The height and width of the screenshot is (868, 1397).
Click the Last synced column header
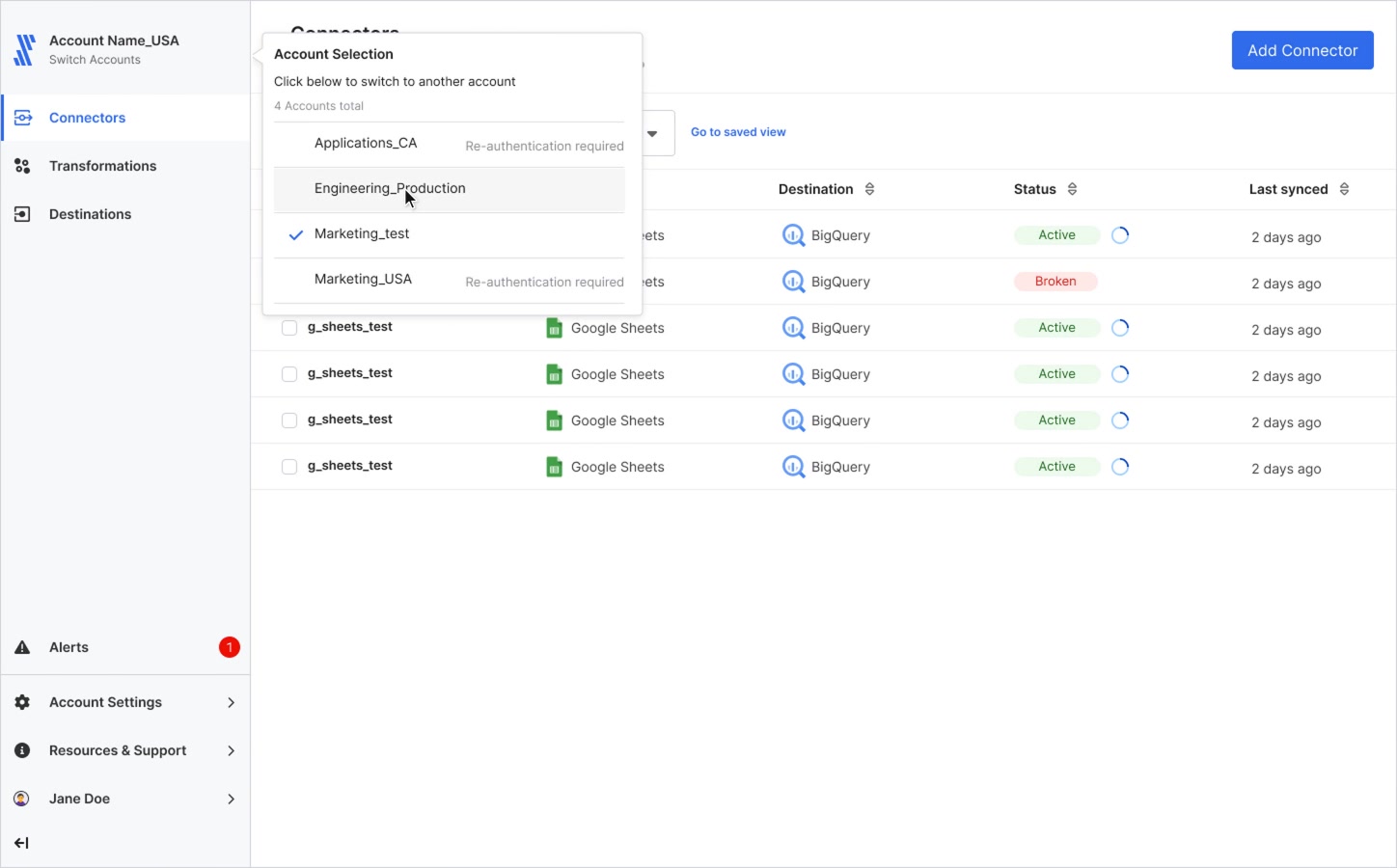(x=1288, y=189)
